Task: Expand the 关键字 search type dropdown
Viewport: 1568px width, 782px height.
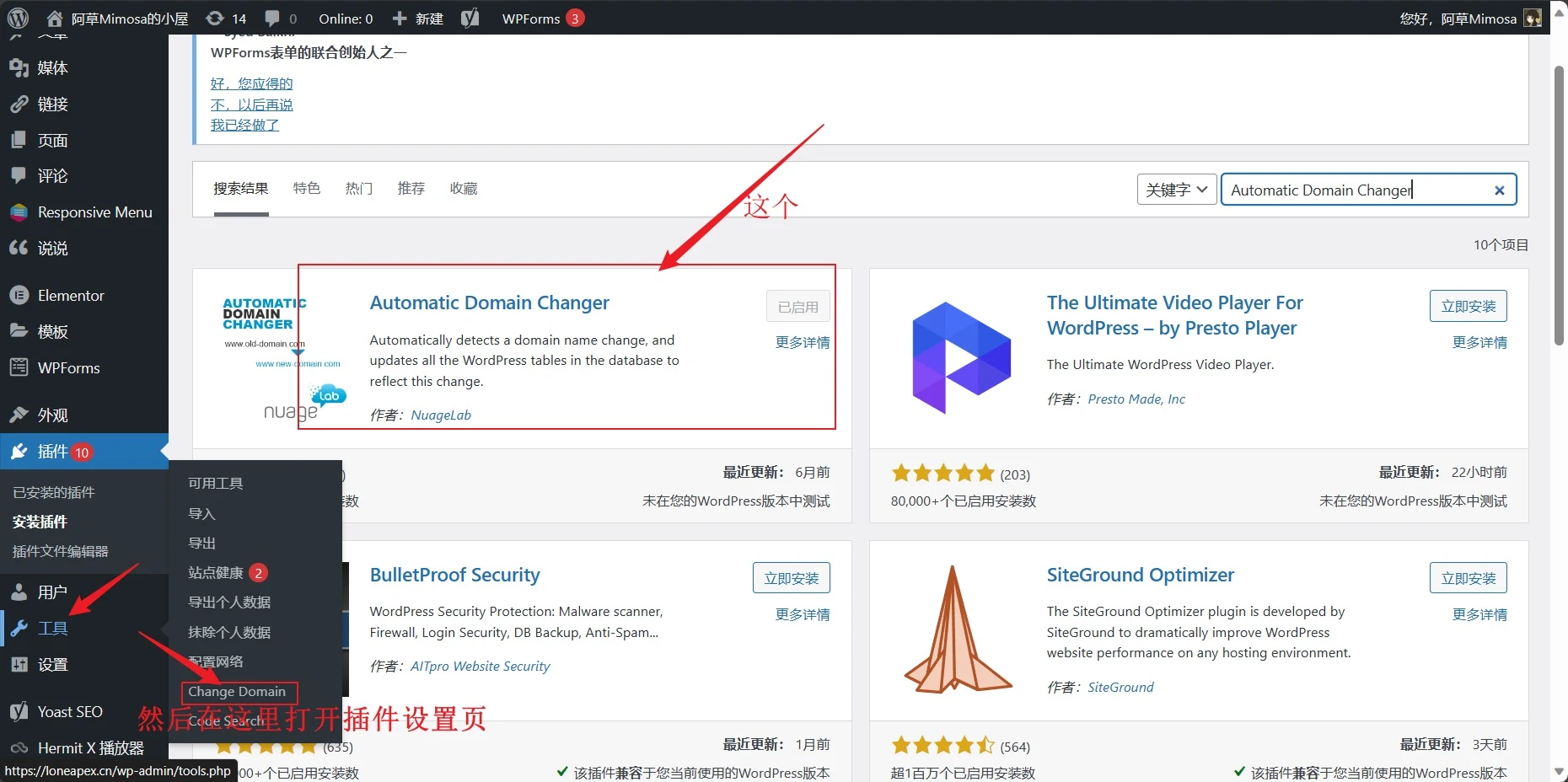Action: point(1176,190)
